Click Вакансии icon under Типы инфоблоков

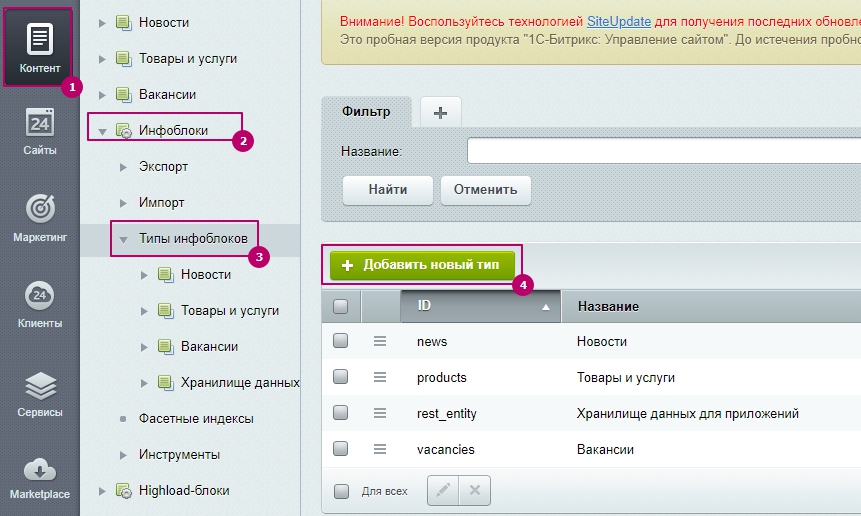166,346
